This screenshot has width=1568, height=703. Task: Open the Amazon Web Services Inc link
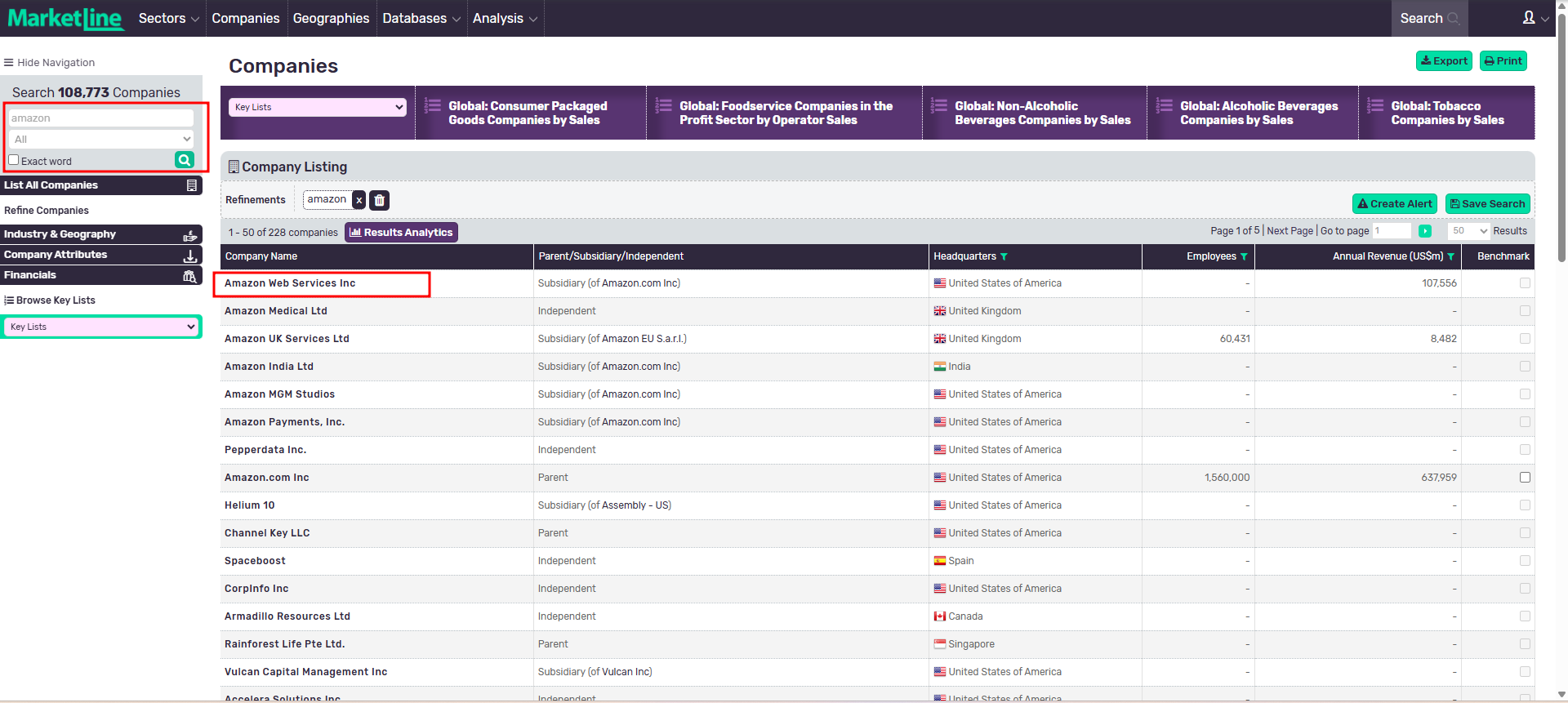click(x=290, y=283)
